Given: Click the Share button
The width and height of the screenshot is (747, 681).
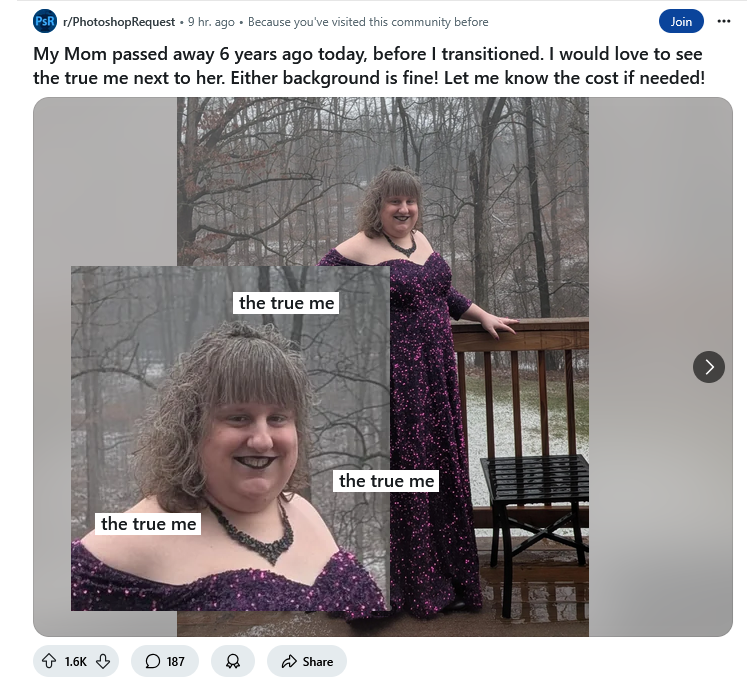Looking at the screenshot, I should pyautogui.click(x=307, y=661).
